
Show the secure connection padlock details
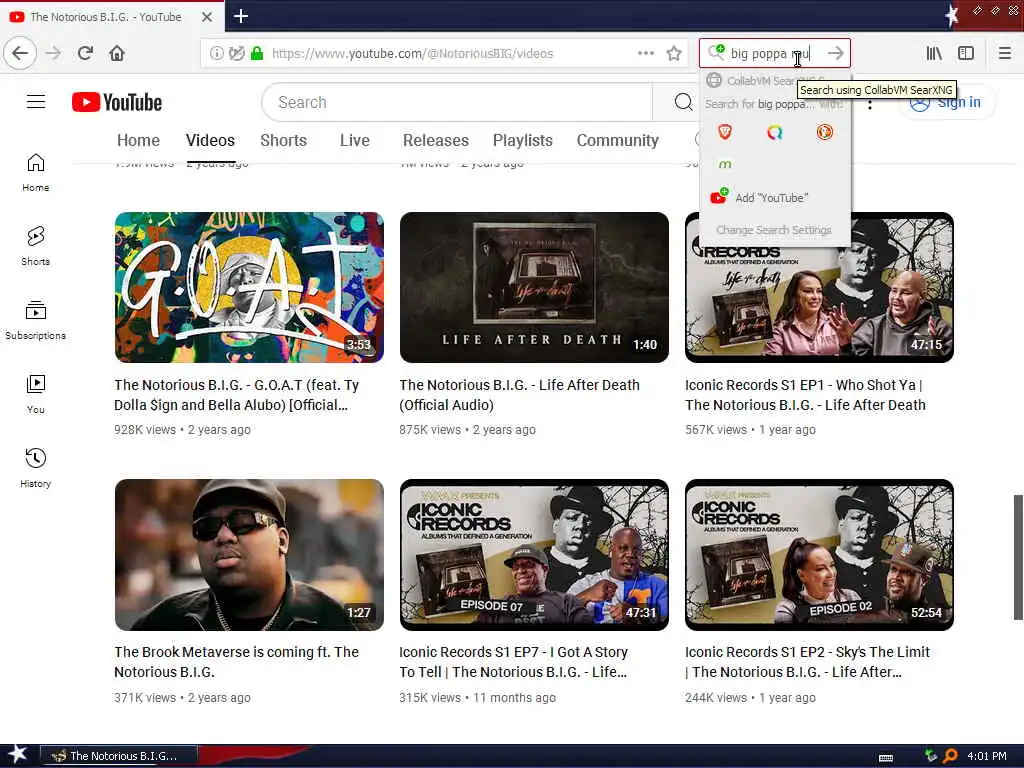click(x=257, y=54)
